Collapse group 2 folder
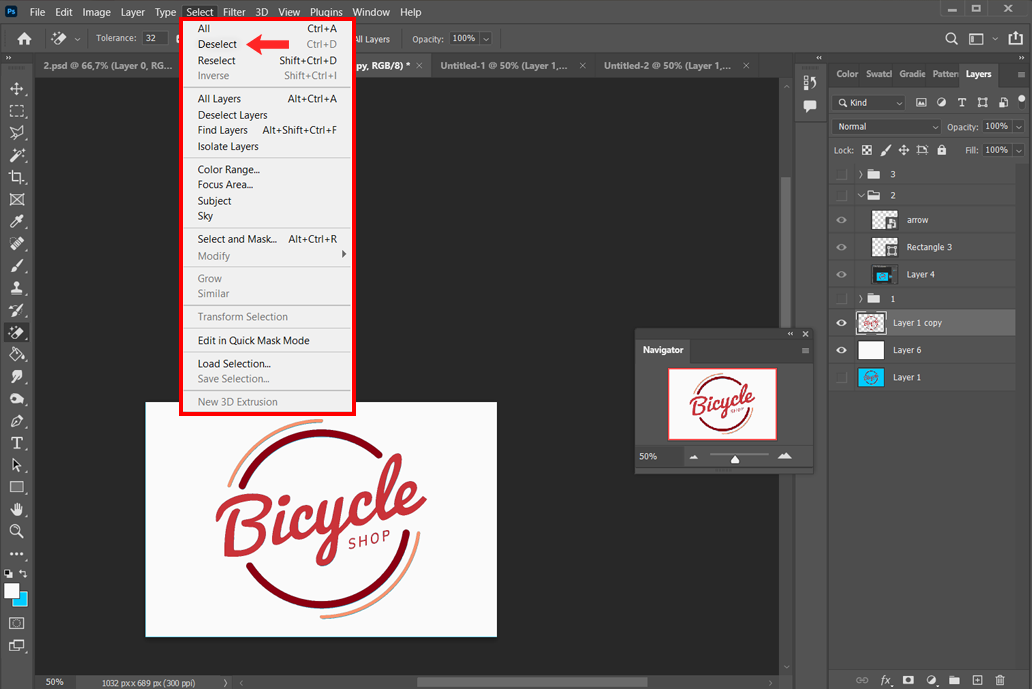 click(861, 195)
